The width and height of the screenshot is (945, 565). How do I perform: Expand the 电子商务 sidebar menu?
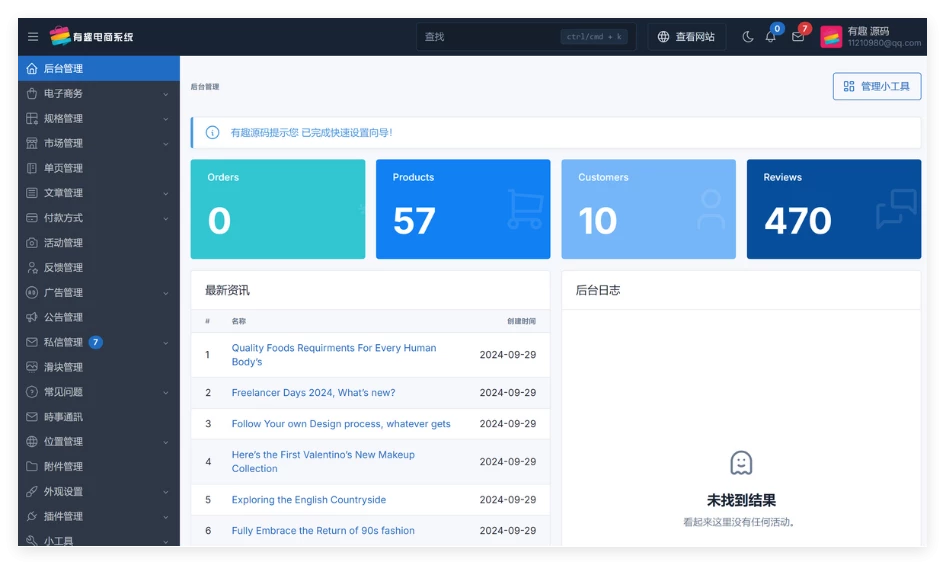(x=98, y=94)
